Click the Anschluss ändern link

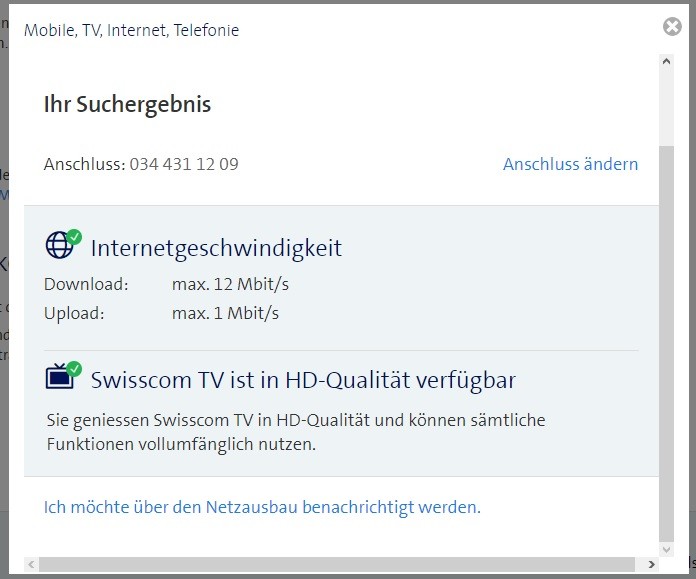pos(570,164)
